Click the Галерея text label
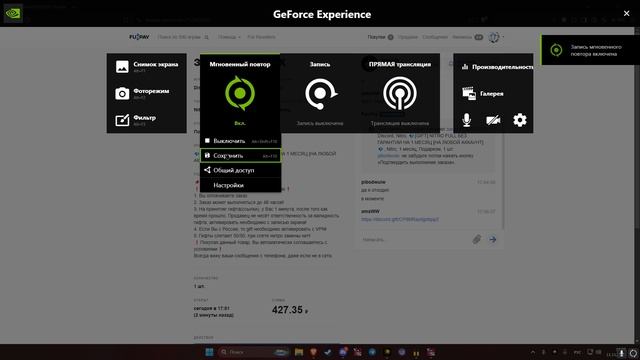640x360 pixels. click(491, 93)
